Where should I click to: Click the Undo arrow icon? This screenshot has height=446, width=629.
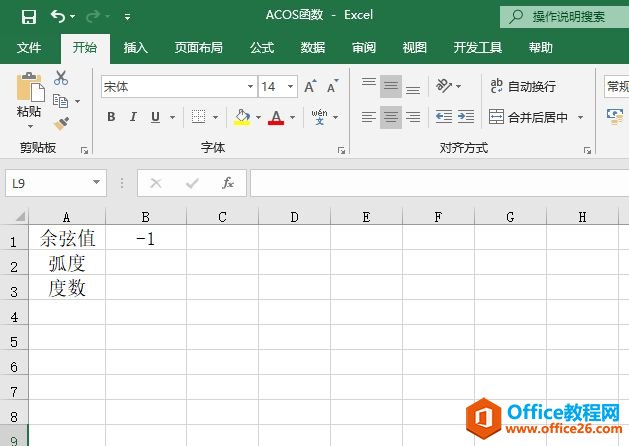[x=58, y=16]
